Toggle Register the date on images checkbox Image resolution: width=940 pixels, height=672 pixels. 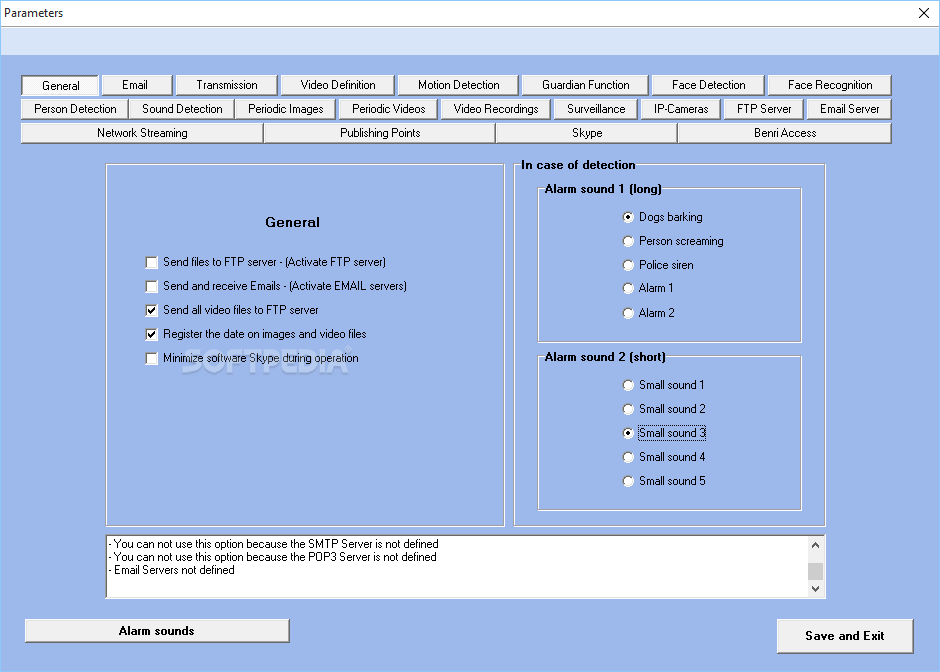tap(152, 335)
